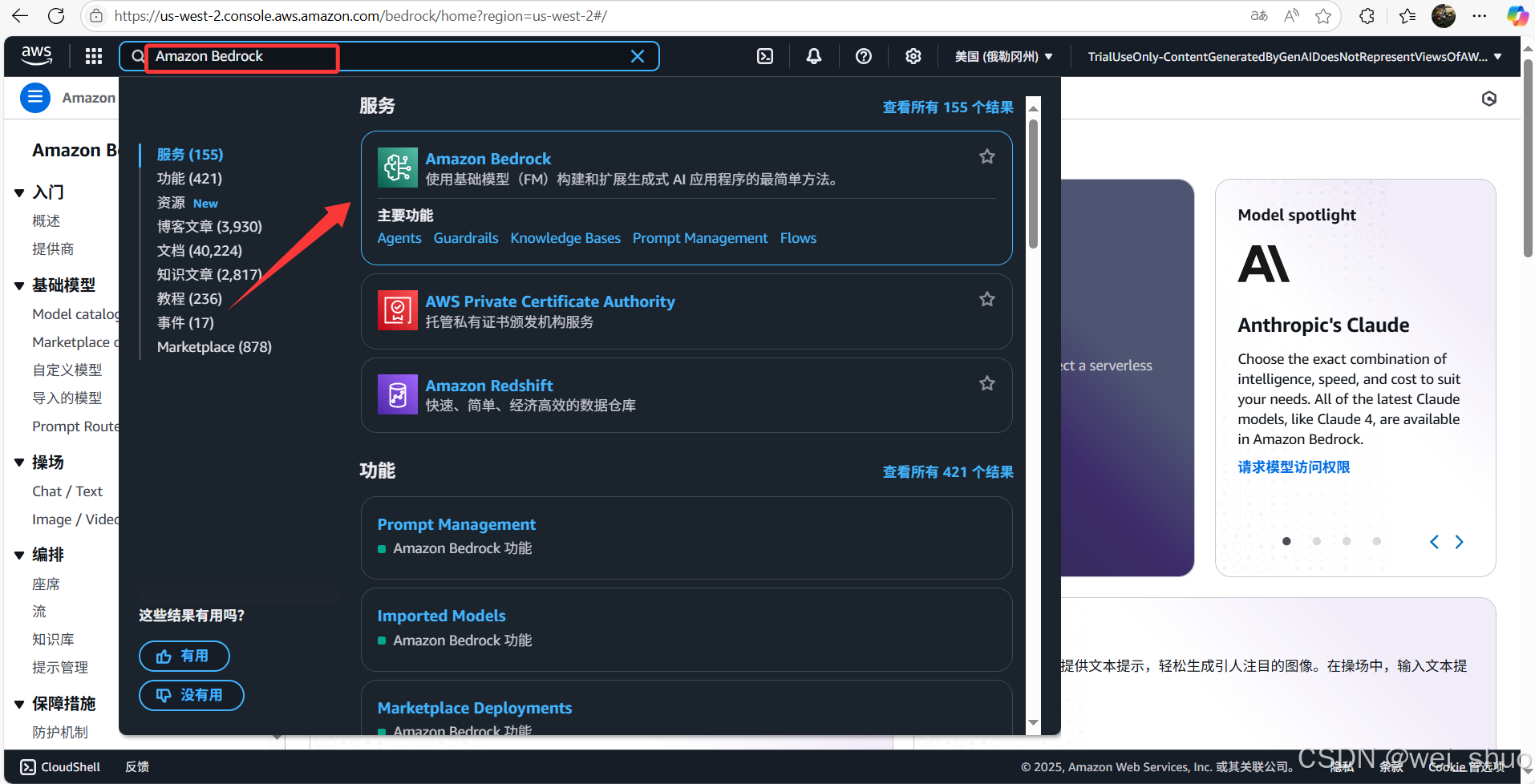Bookmark page with browser star icon
Screen dimensions: 1535x784
pos(1323,16)
